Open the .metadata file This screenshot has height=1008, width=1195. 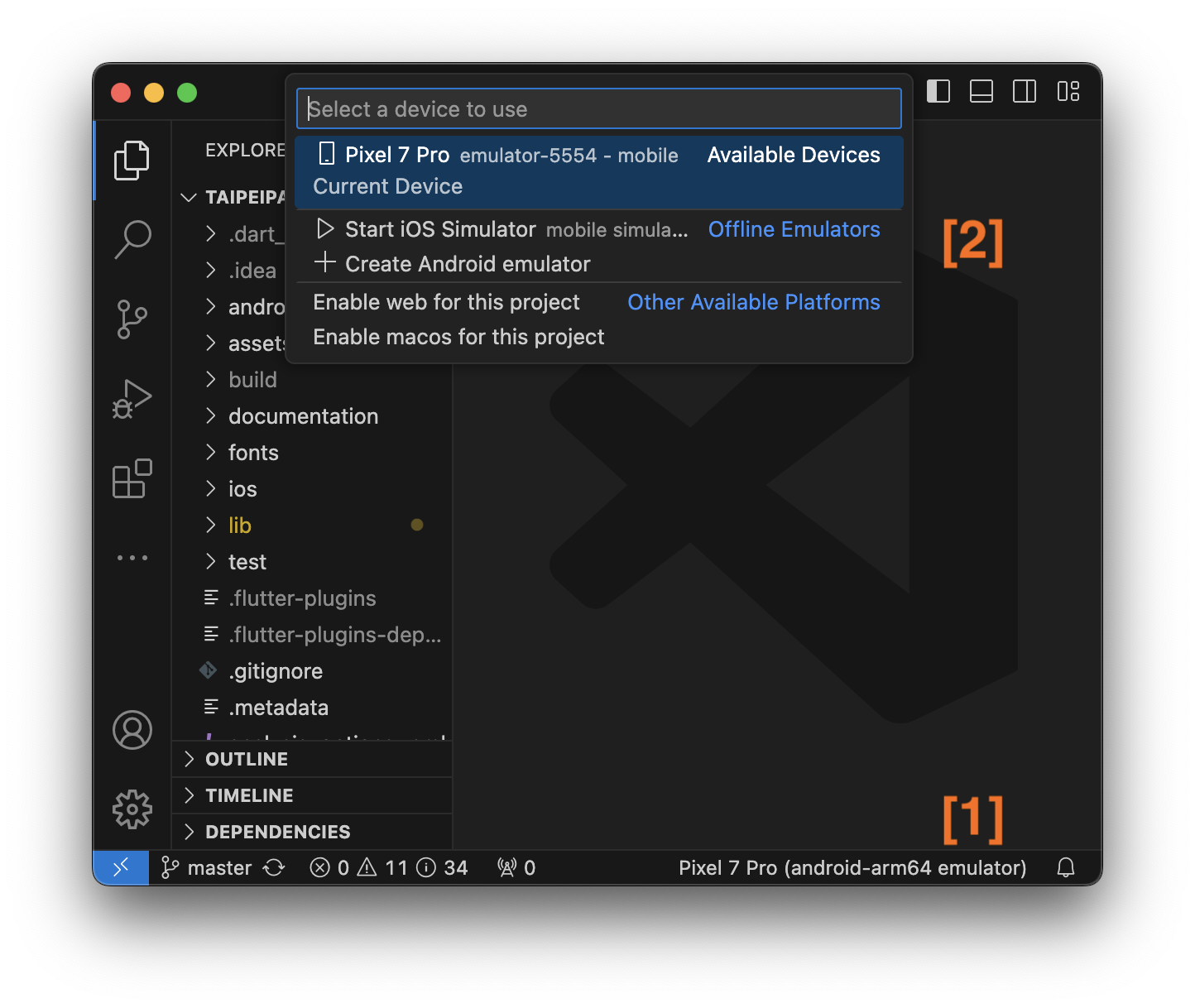pos(313,708)
